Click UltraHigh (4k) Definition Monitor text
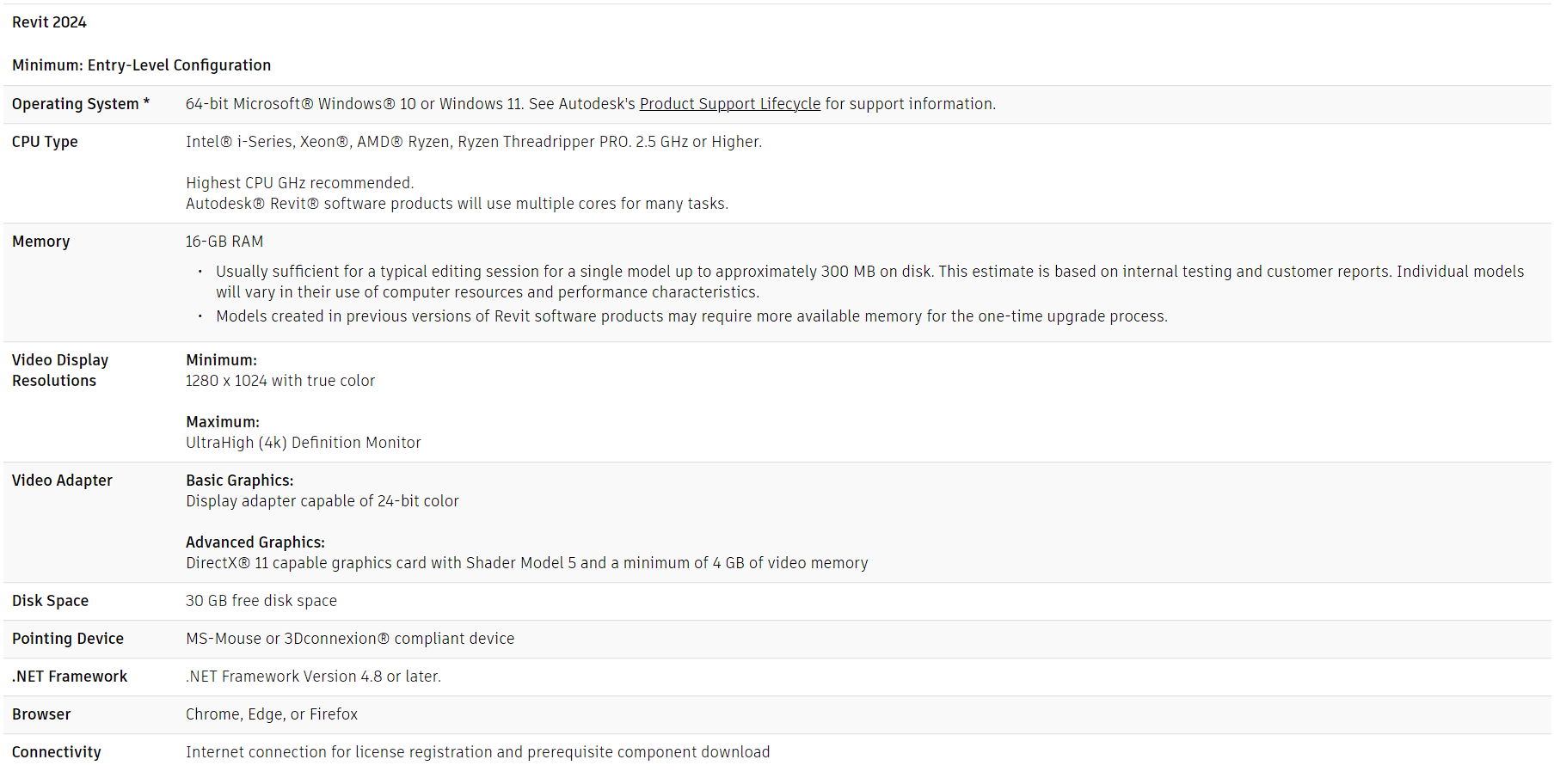 pos(304,443)
